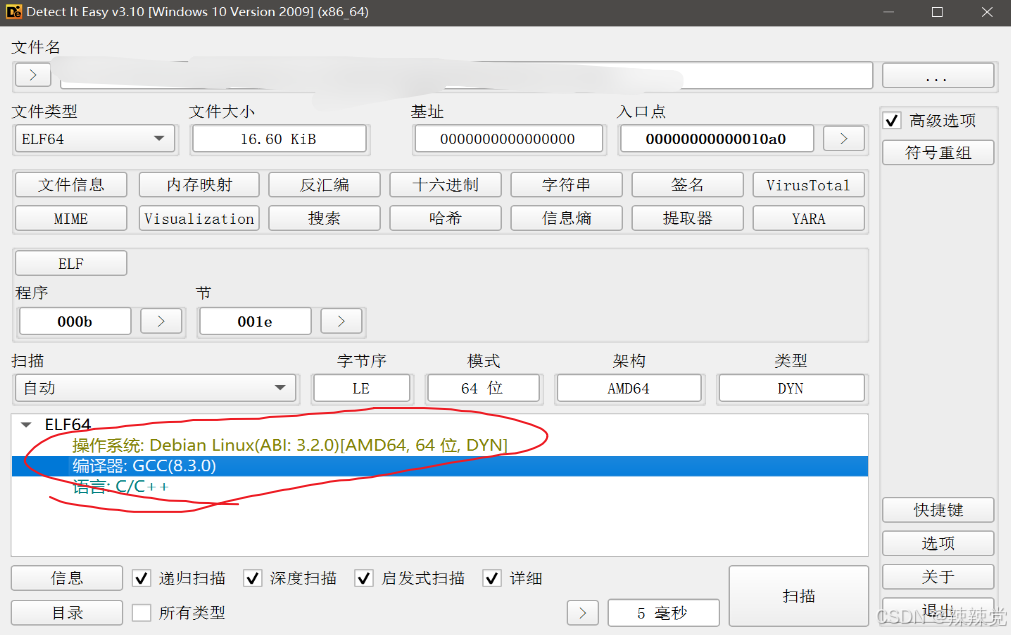
Task: Click the 入口点 field 00000000000010a0
Action: pyautogui.click(x=716, y=139)
